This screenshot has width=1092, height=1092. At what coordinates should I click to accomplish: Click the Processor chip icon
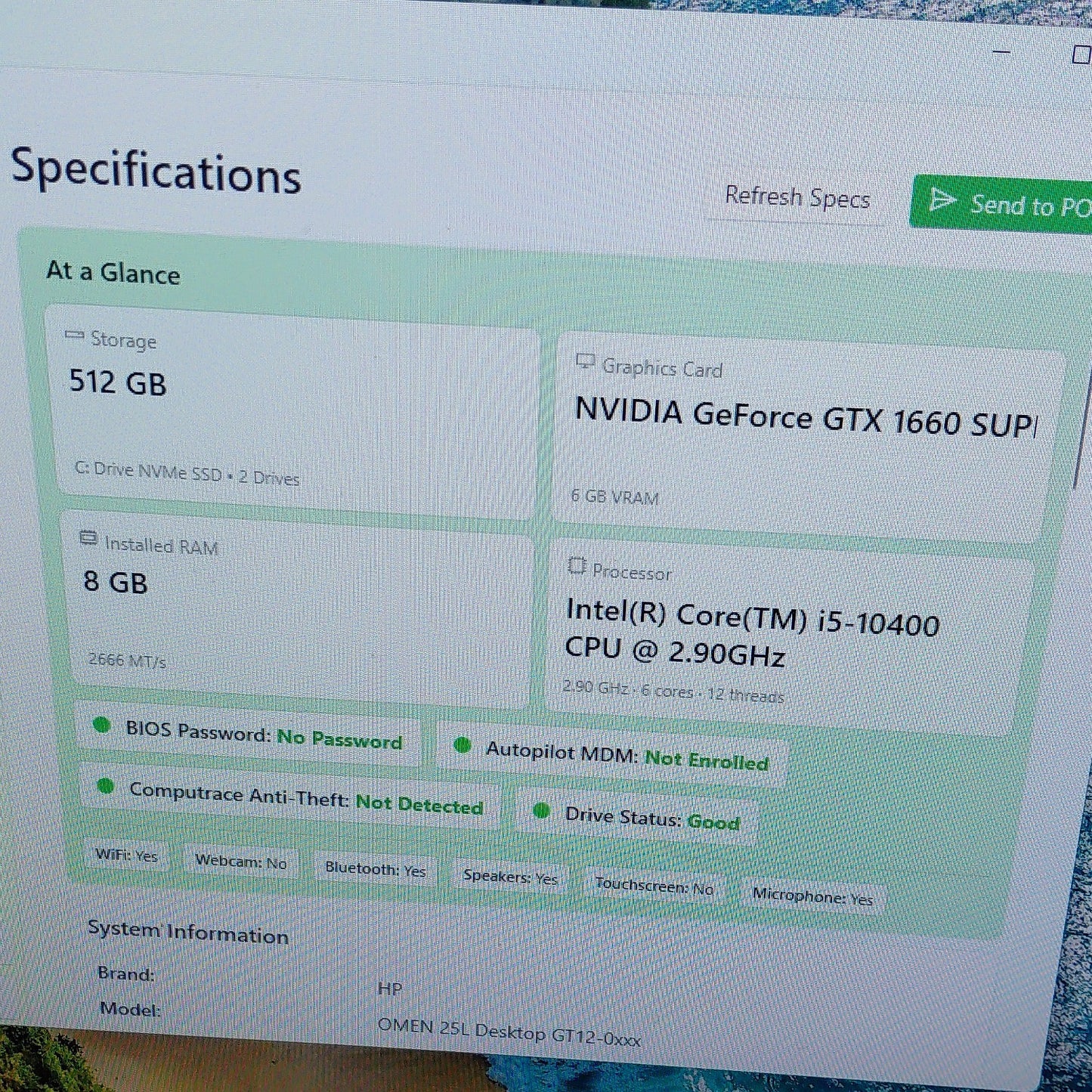[577, 565]
